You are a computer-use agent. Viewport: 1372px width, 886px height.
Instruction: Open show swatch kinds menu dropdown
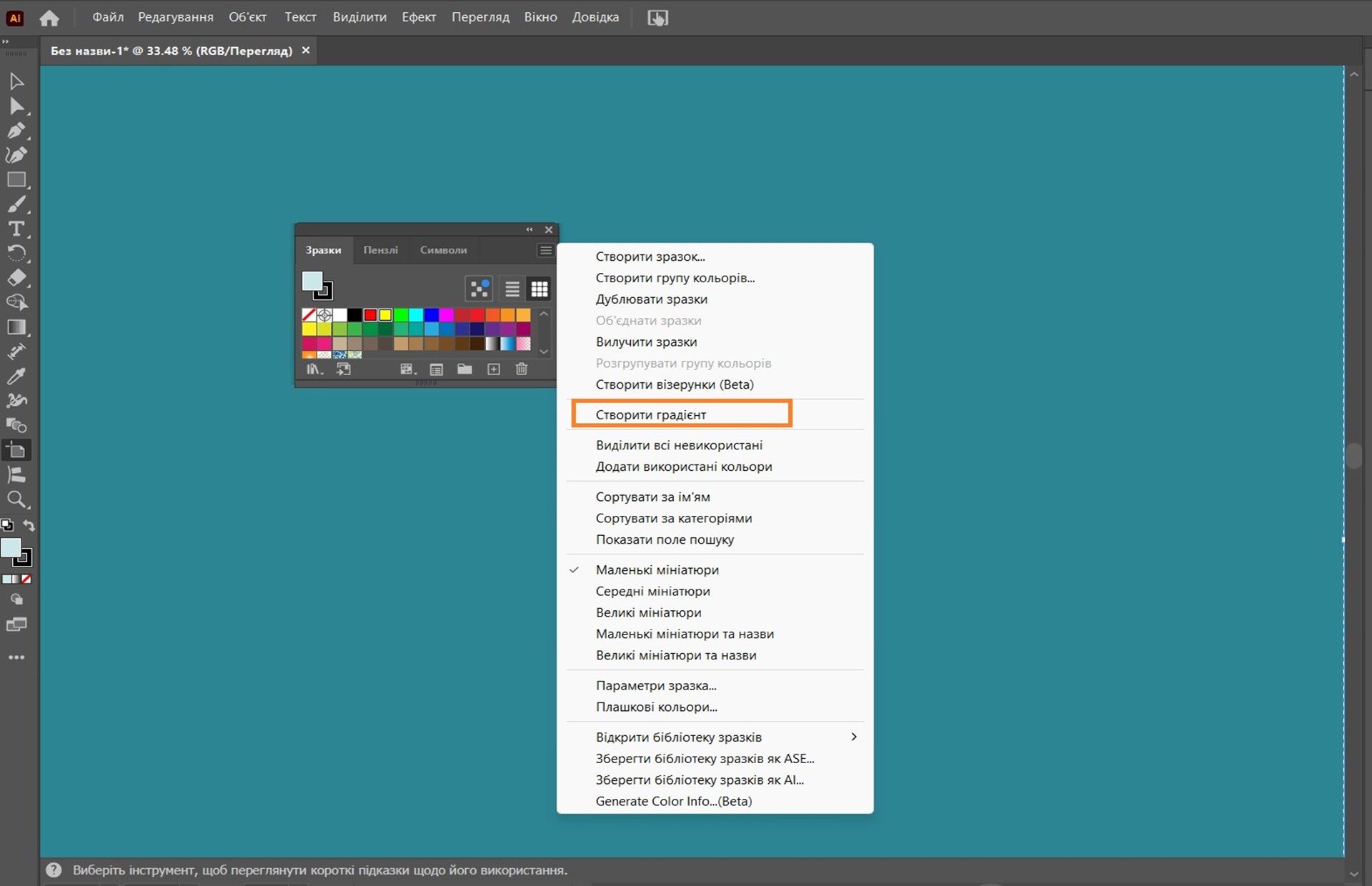[408, 369]
